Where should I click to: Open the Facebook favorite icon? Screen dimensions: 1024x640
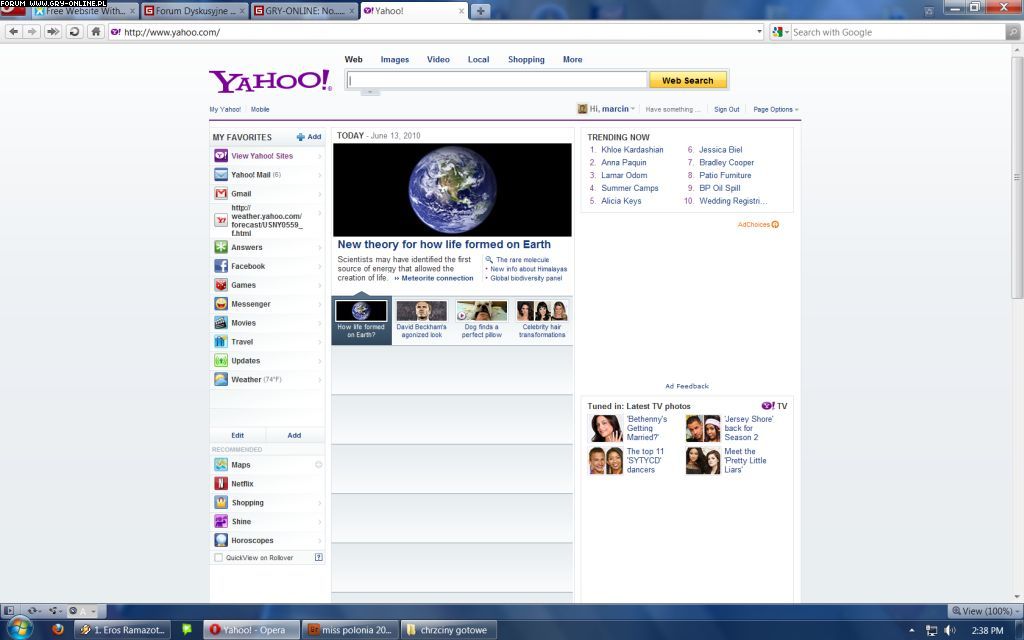[221, 266]
